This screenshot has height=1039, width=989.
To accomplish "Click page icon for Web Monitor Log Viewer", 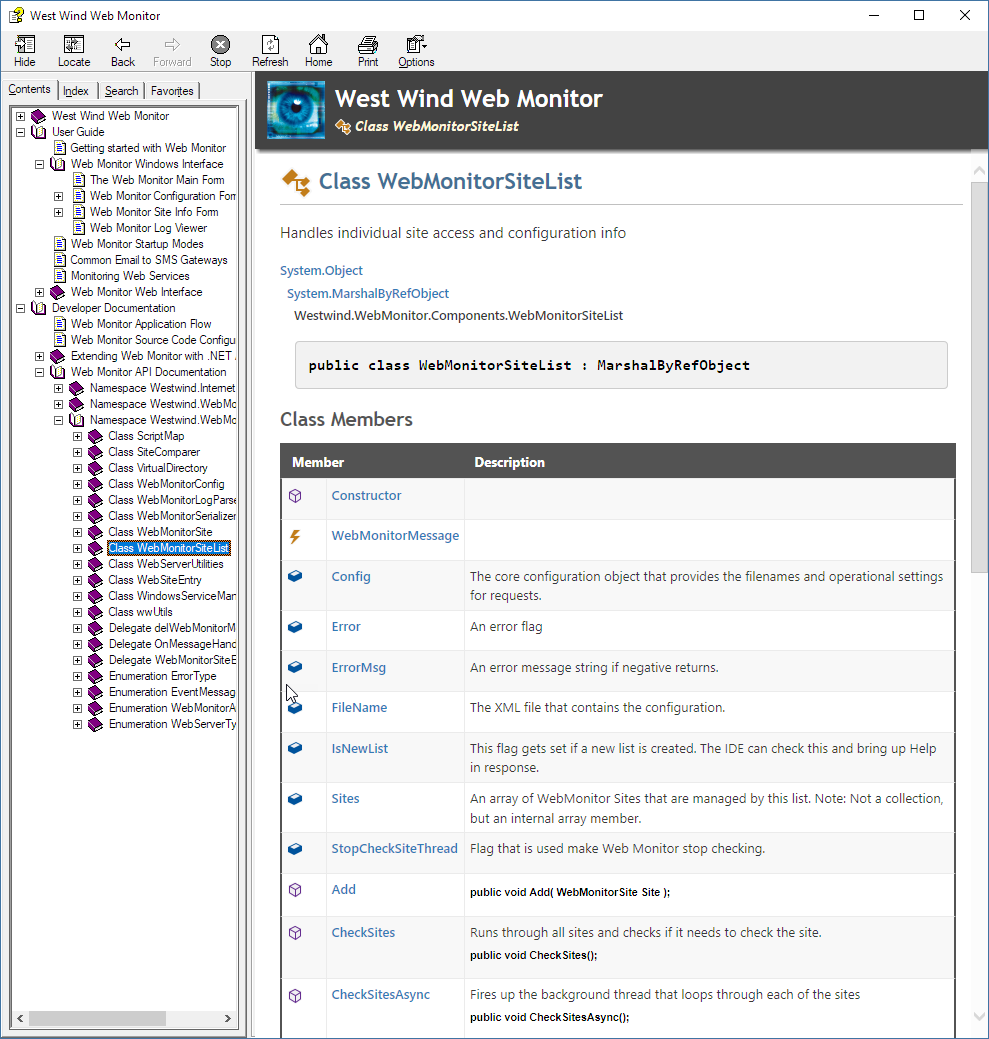I will (x=79, y=228).
